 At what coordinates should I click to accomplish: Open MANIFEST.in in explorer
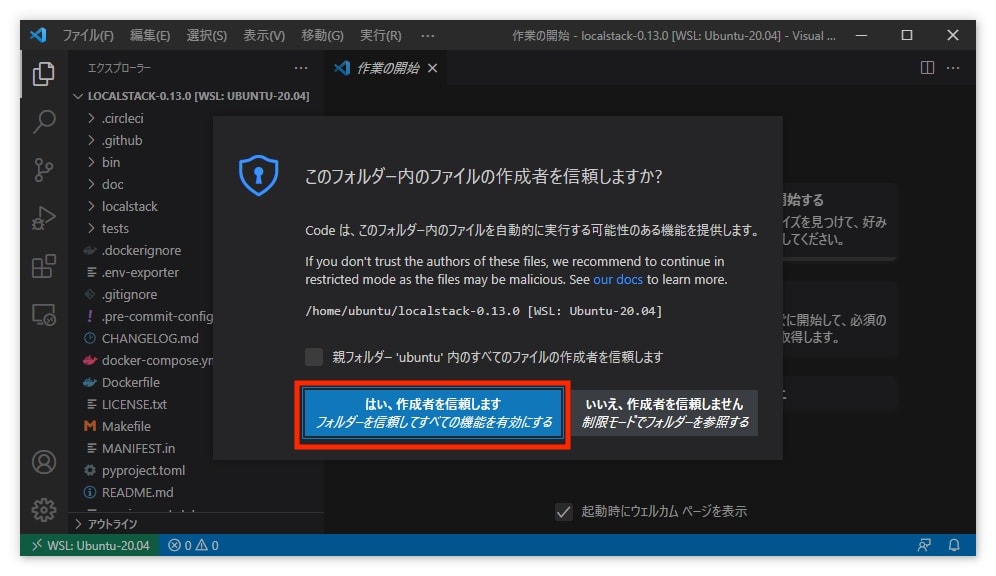click(x=138, y=448)
